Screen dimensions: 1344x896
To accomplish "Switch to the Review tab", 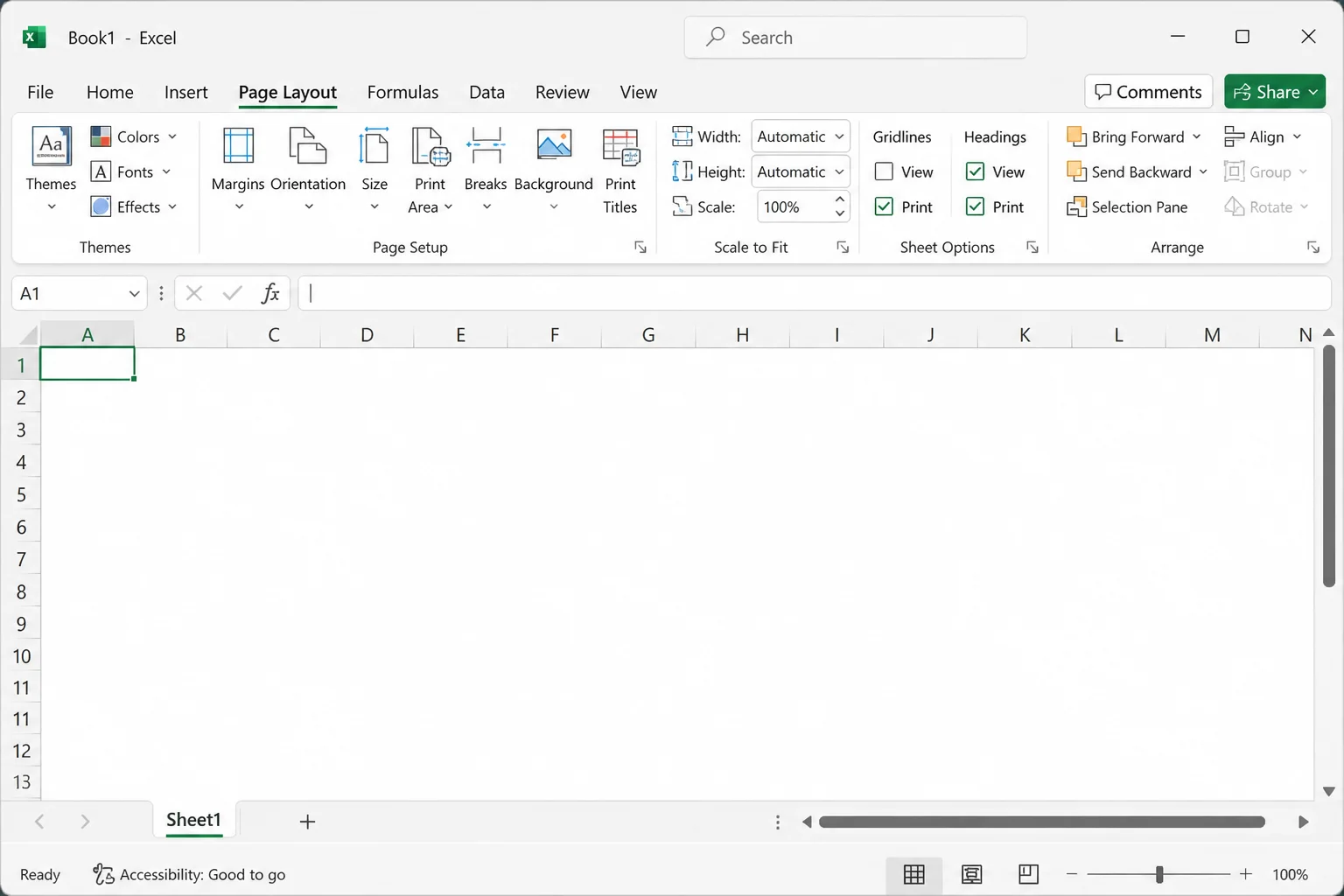I will (x=563, y=92).
